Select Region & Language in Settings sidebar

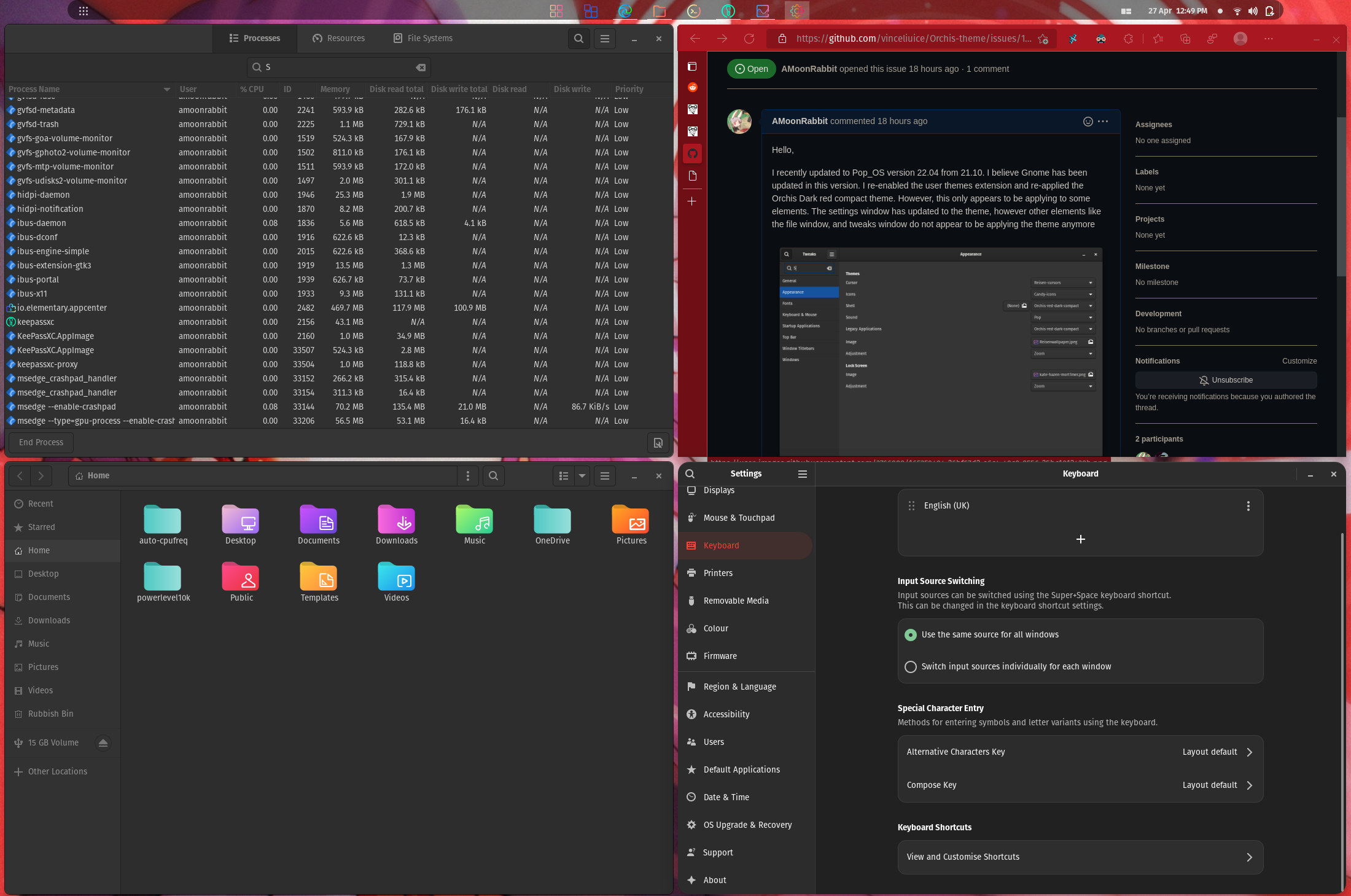point(739,687)
